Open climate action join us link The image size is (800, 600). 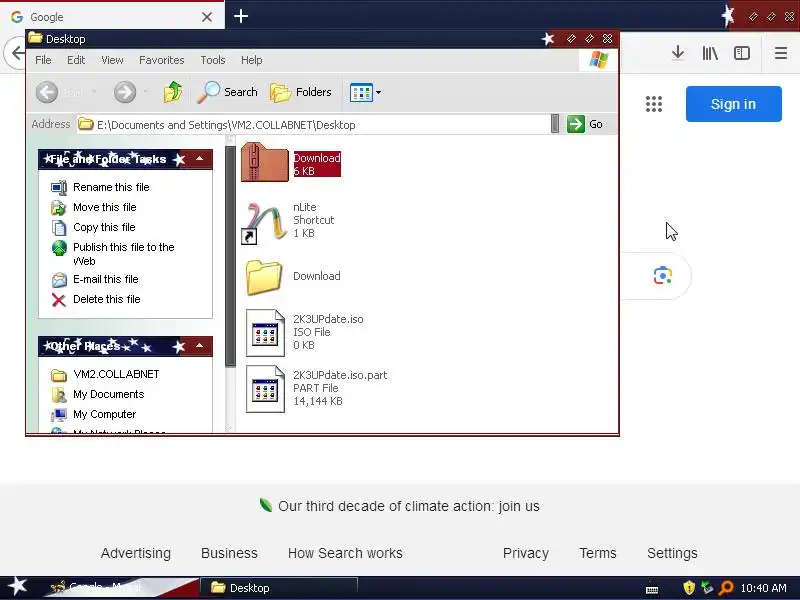click(409, 506)
